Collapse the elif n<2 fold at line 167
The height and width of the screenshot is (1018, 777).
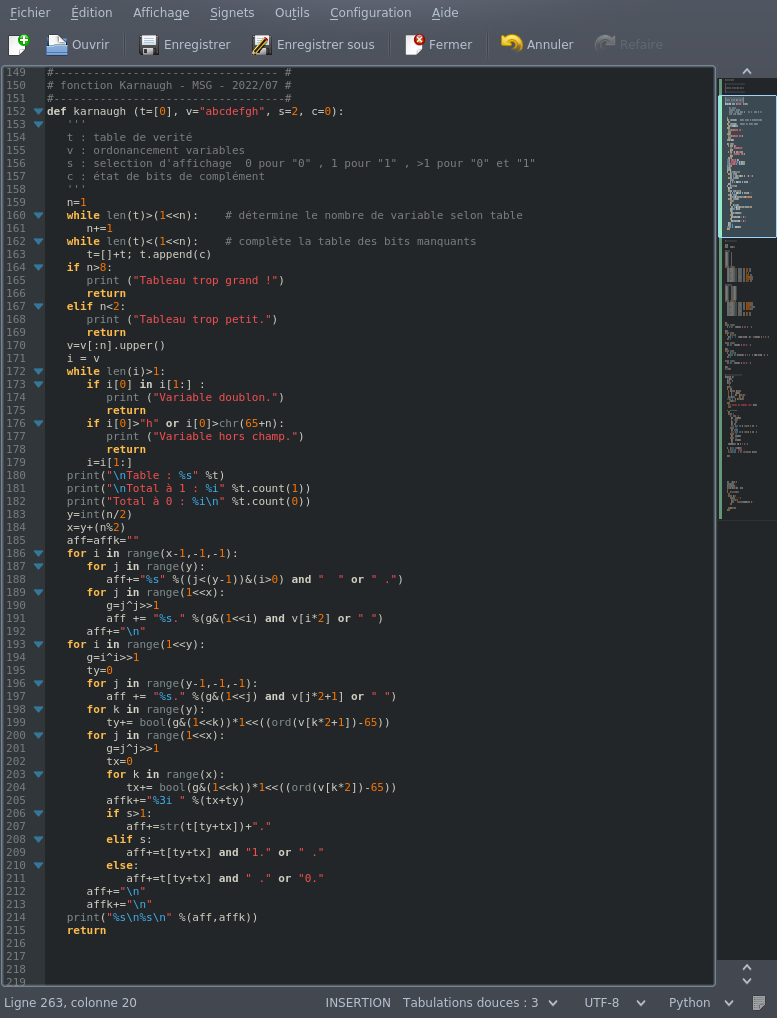click(38, 306)
